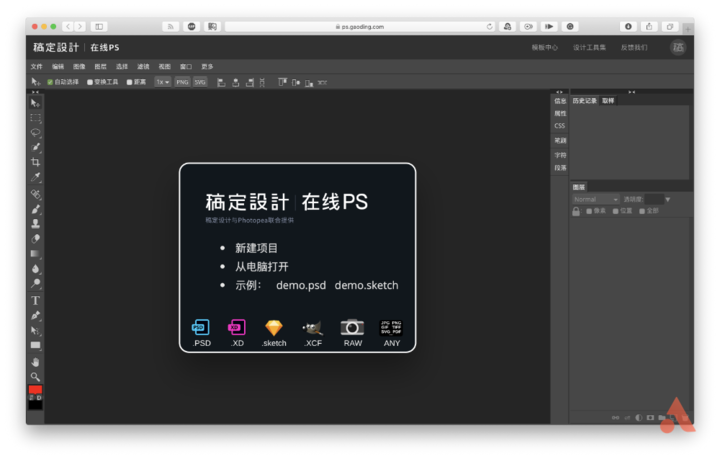The width and height of the screenshot is (720, 459).
Task: Collapse the narrow side panel column arrows
Action: click(559, 92)
